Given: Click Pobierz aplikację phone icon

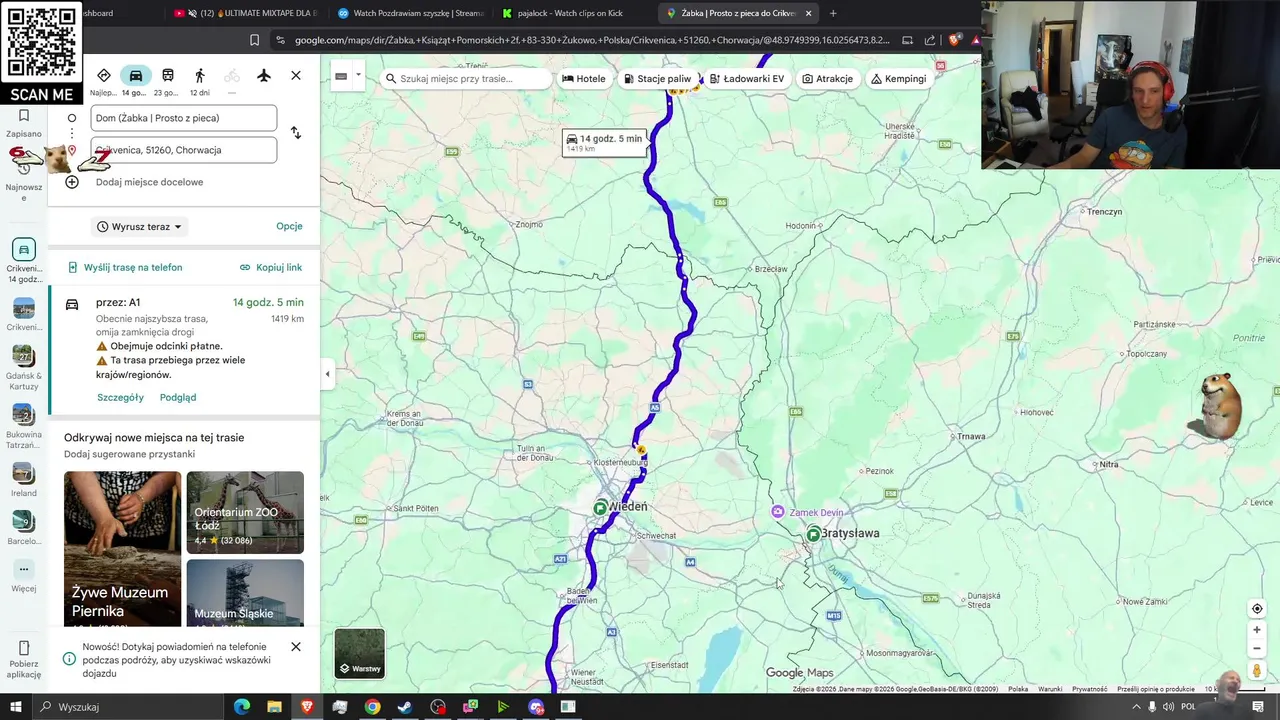Looking at the screenshot, I should tap(24, 648).
